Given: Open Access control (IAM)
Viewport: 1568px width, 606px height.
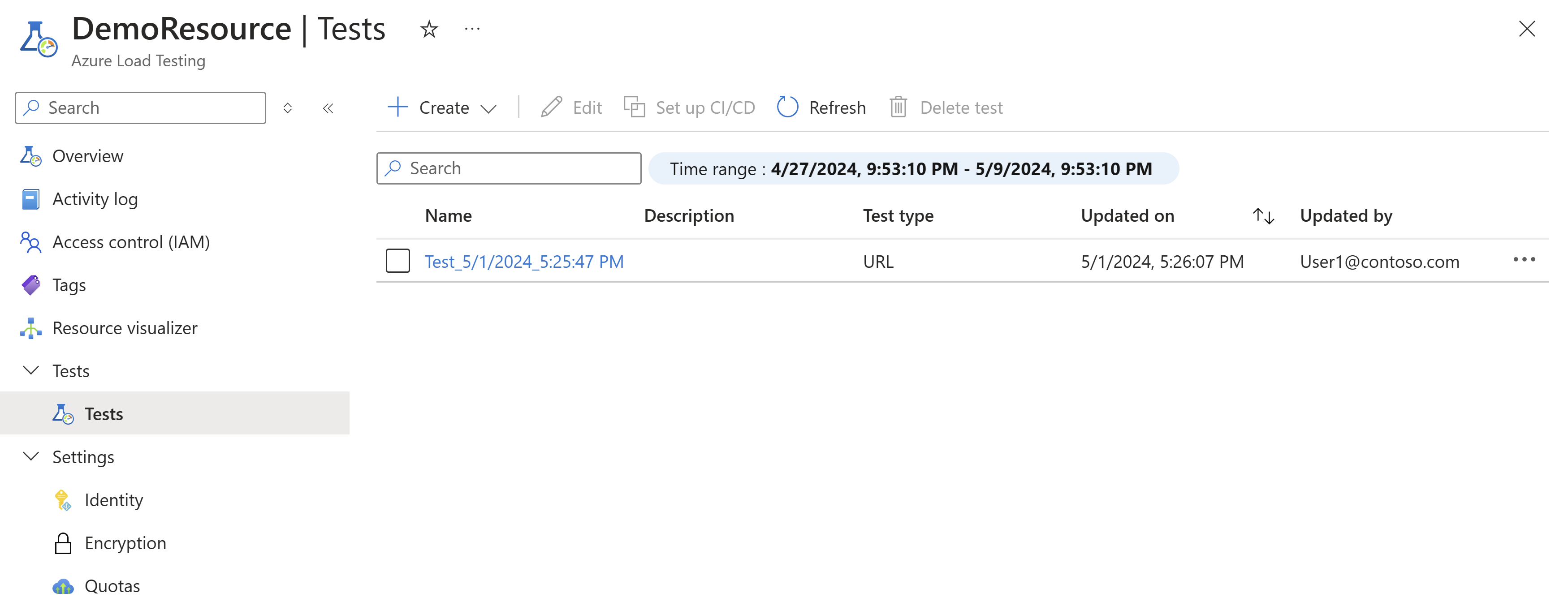Looking at the screenshot, I should 130,241.
